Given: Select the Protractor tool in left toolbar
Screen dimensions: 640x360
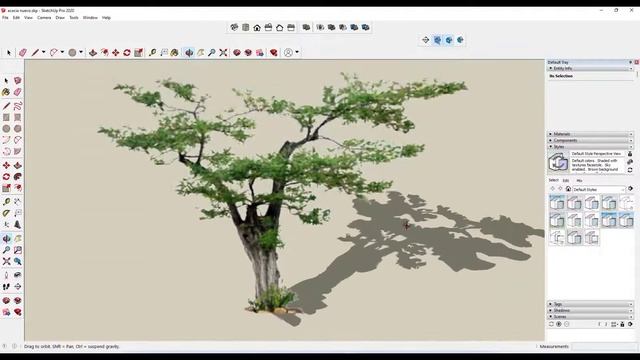Looking at the screenshot, I should point(6,213).
